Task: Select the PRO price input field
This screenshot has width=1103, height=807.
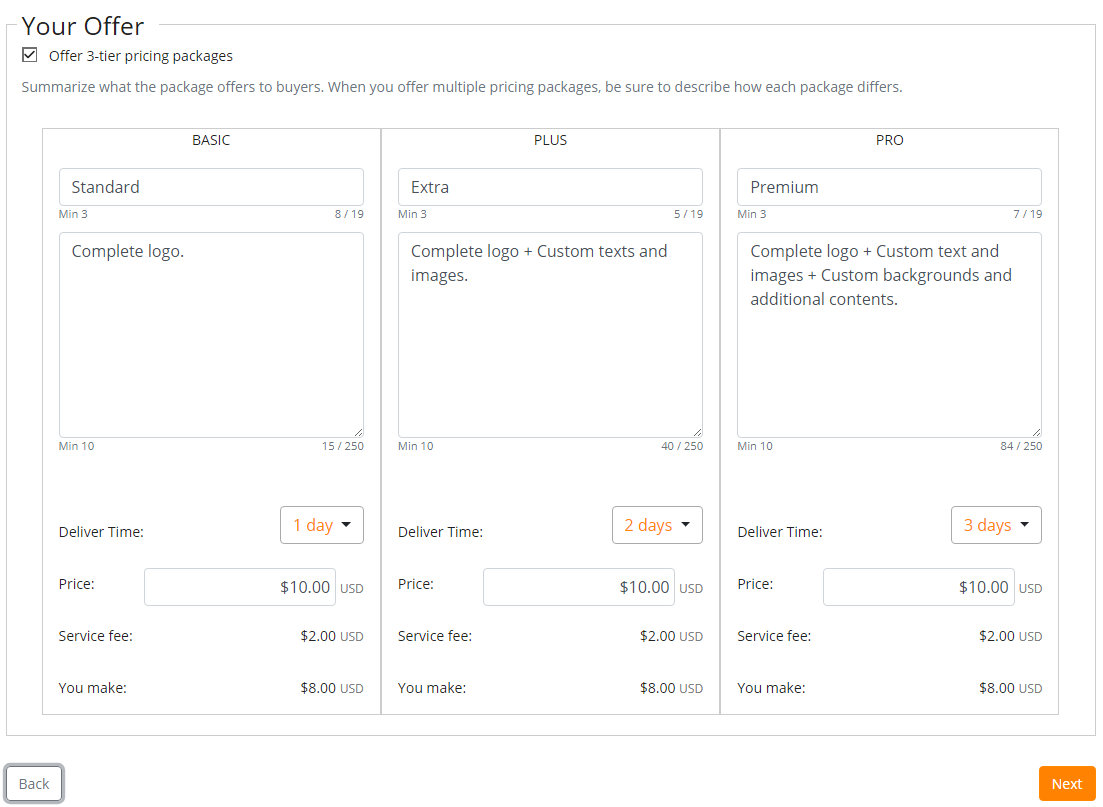Action: point(918,587)
